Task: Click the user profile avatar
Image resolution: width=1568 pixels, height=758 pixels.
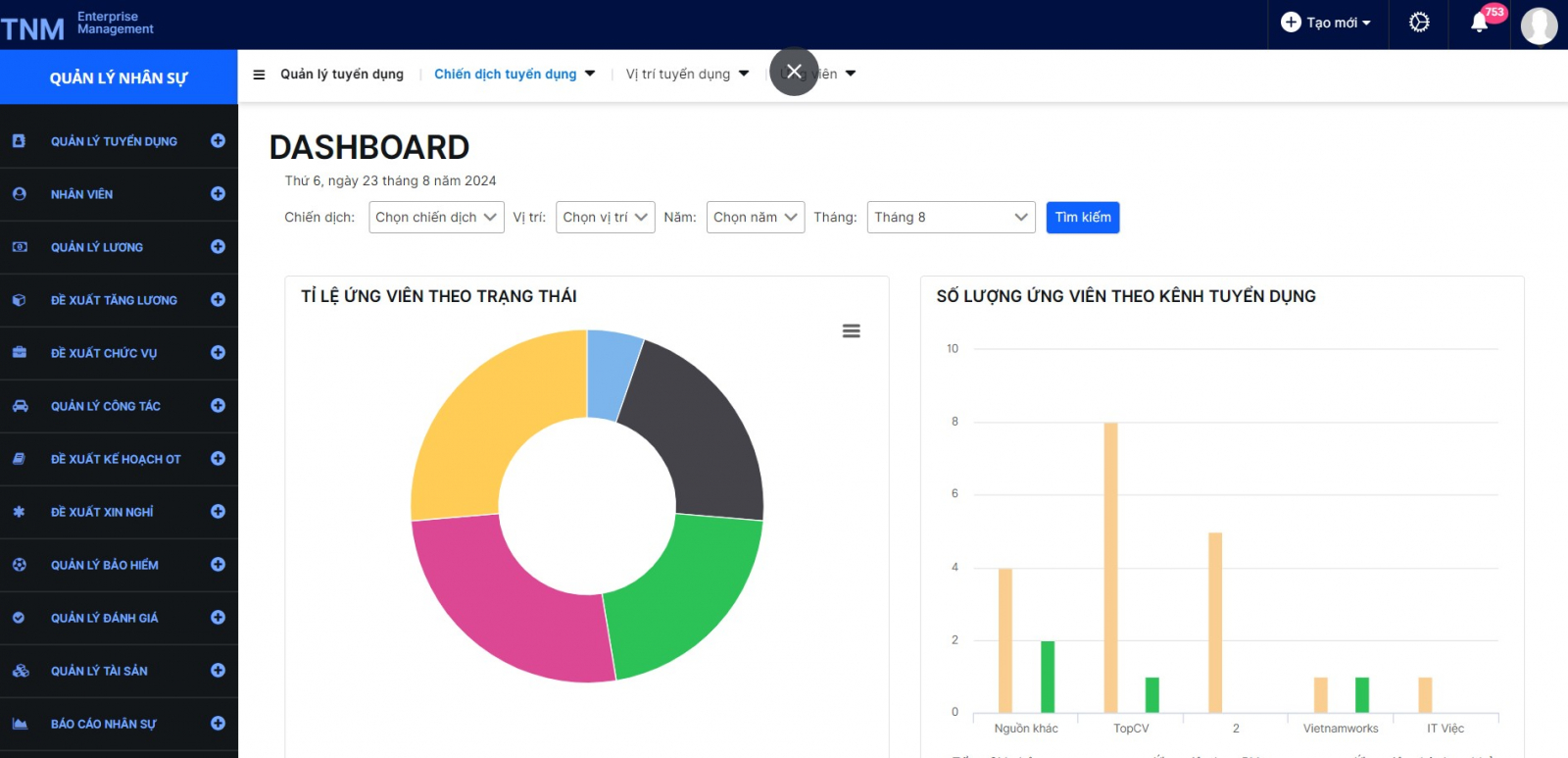Action: (1539, 25)
